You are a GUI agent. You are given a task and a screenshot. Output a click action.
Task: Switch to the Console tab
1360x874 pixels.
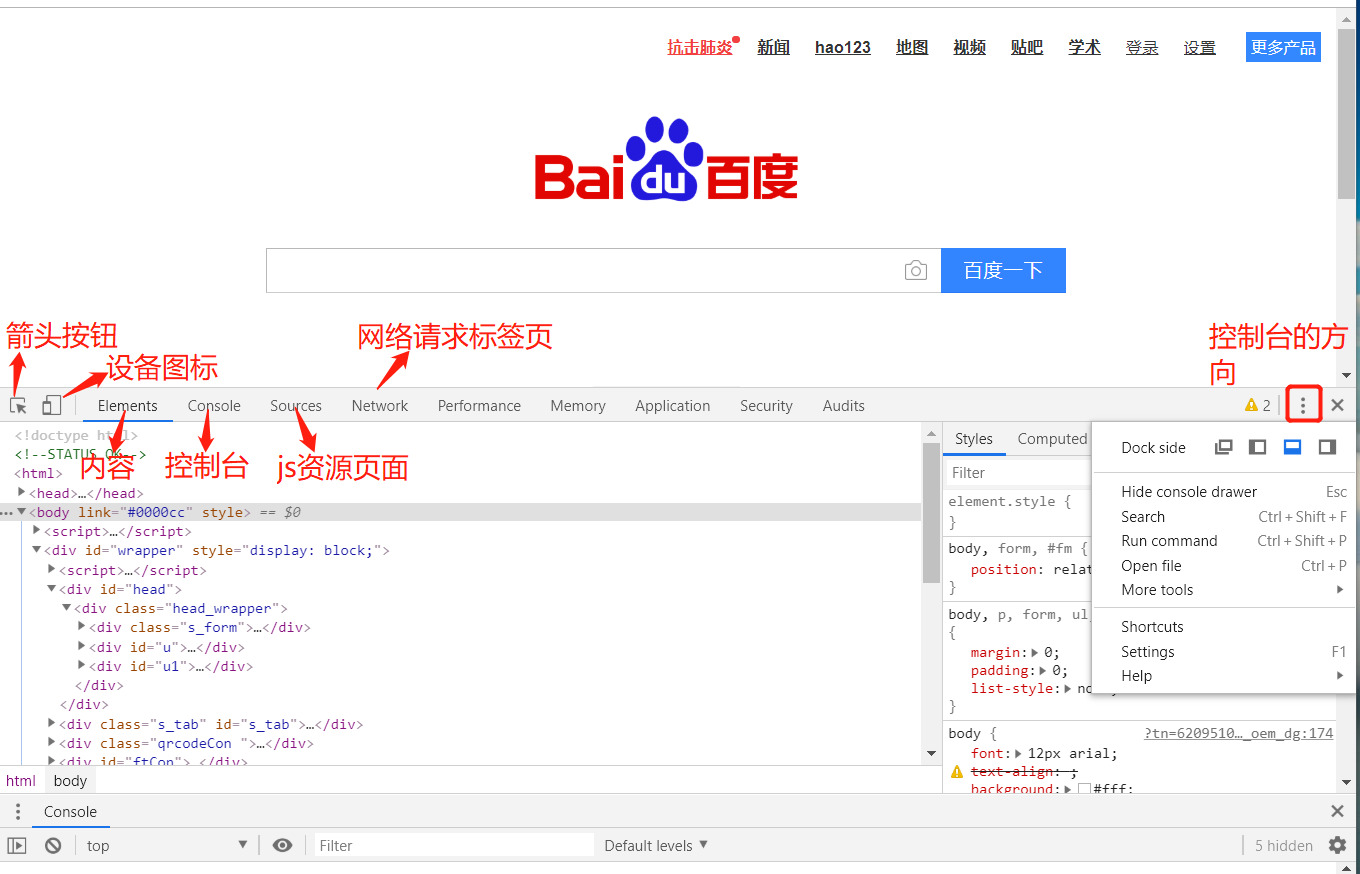(214, 405)
